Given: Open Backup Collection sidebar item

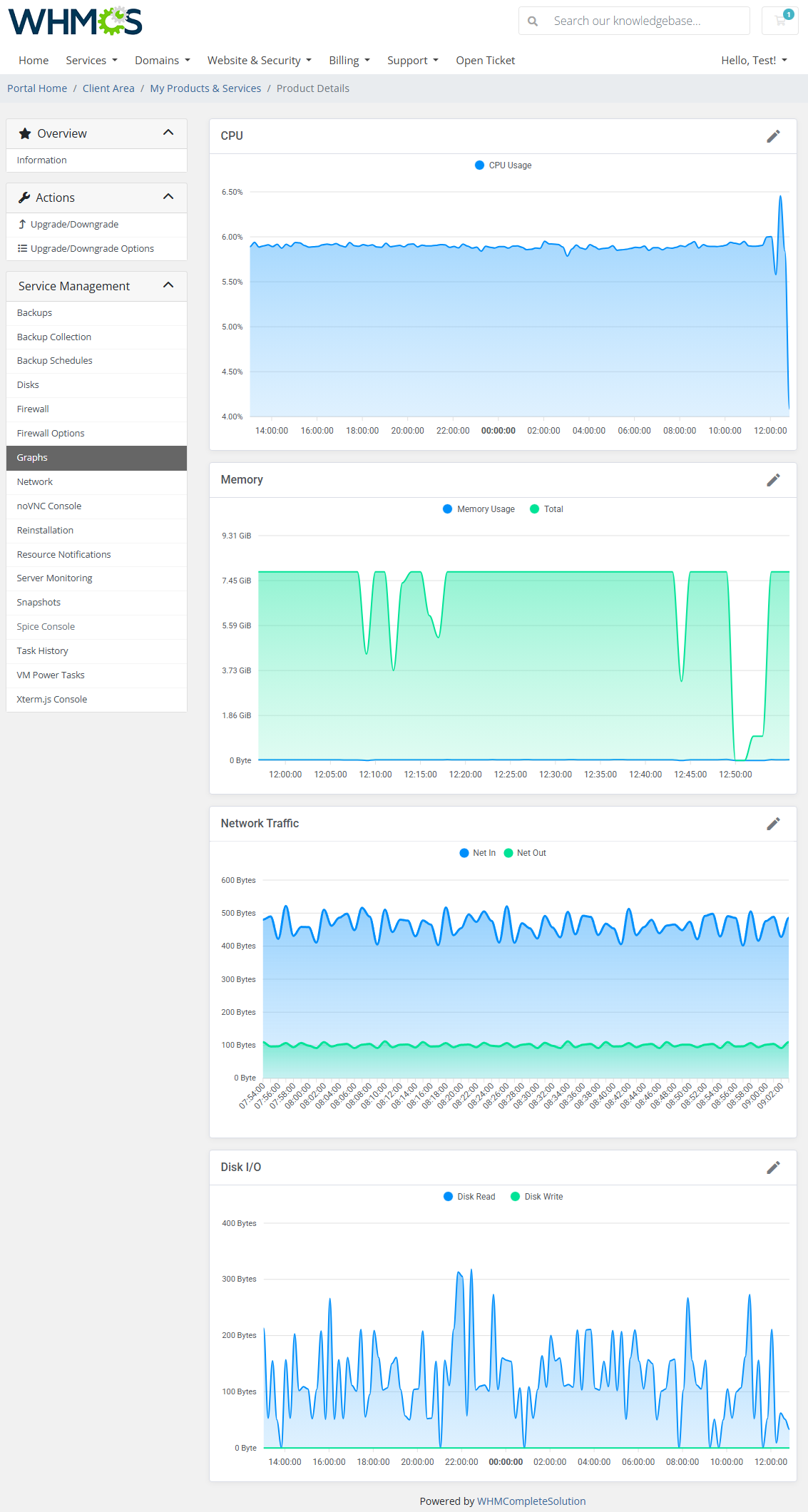Looking at the screenshot, I should [96, 337].
